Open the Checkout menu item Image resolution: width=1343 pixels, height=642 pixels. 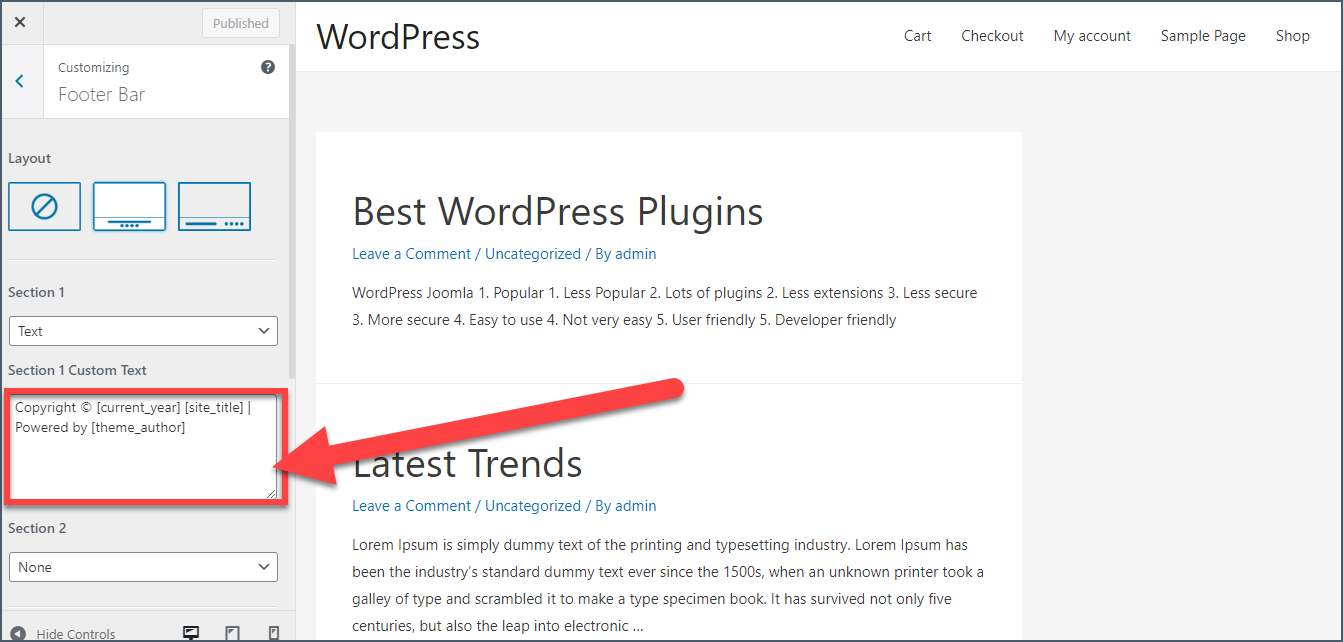tap(992, 36)
